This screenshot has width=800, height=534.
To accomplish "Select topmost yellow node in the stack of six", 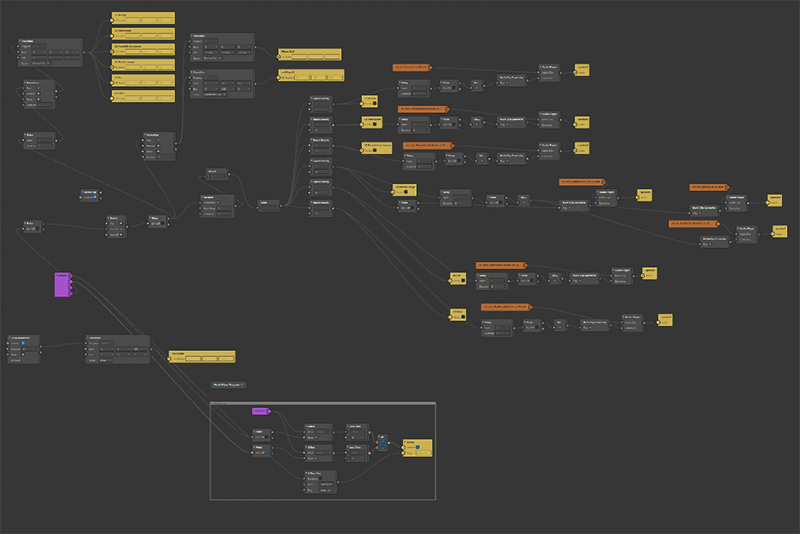I will (x=143, y=18).
